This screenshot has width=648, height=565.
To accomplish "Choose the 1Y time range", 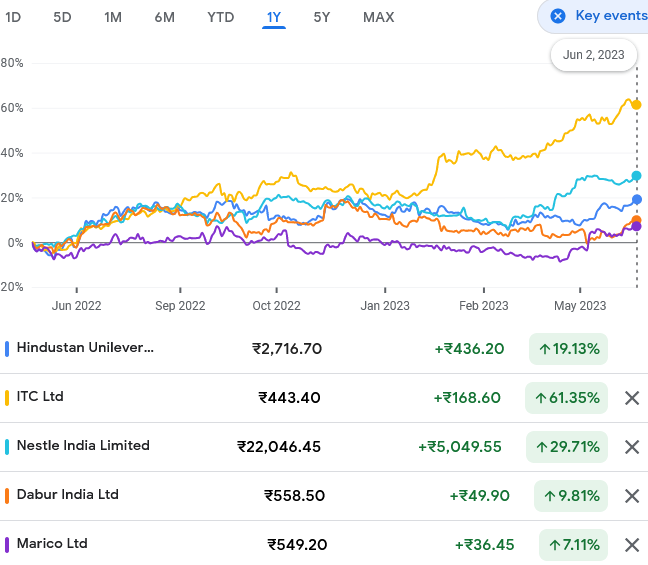I will (274, 17).
